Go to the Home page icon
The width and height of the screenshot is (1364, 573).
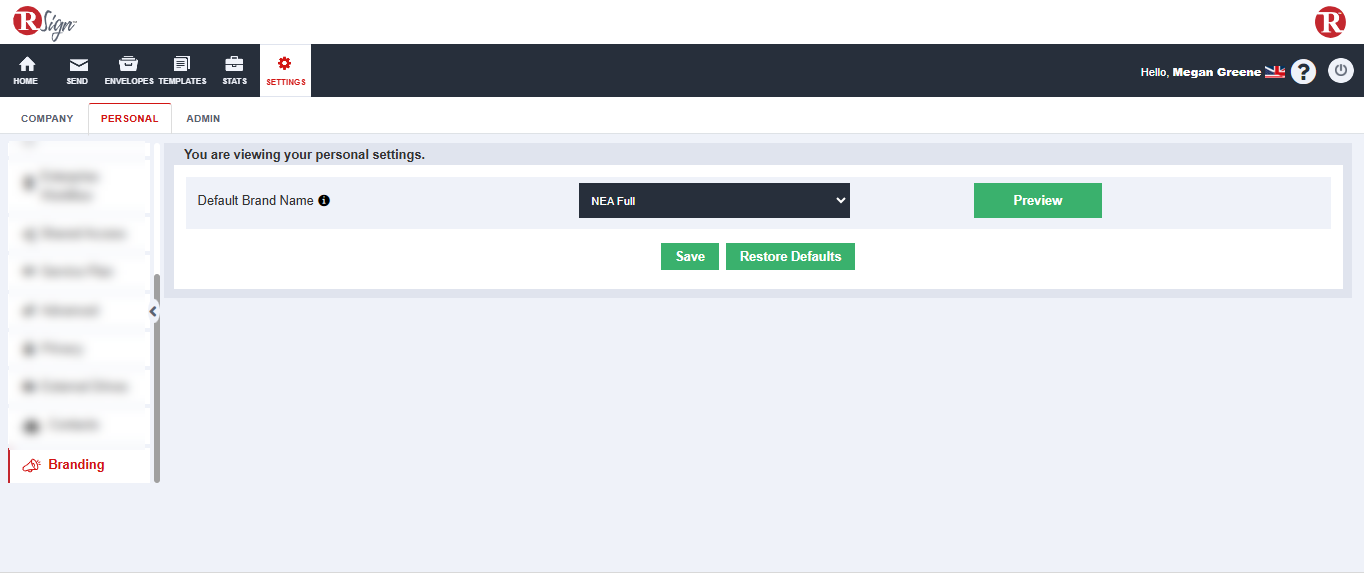(26, 65)
